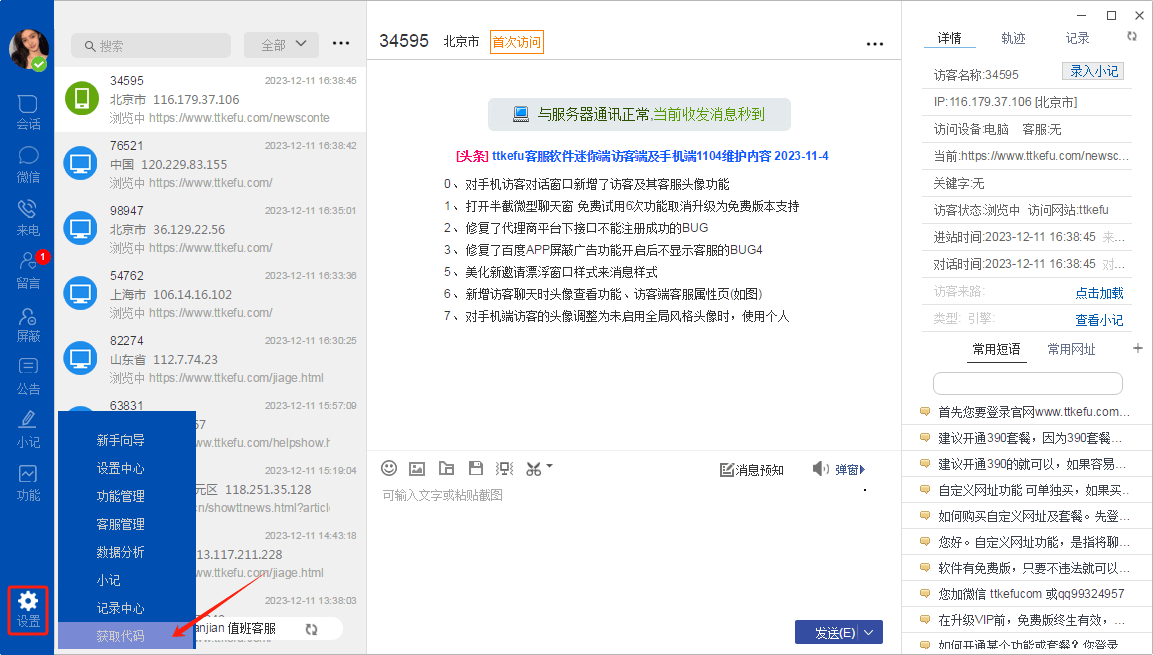Toggle the 弹窗 popup option
The height and width of the screenshot is (655, 1153).
coord(850,470)
